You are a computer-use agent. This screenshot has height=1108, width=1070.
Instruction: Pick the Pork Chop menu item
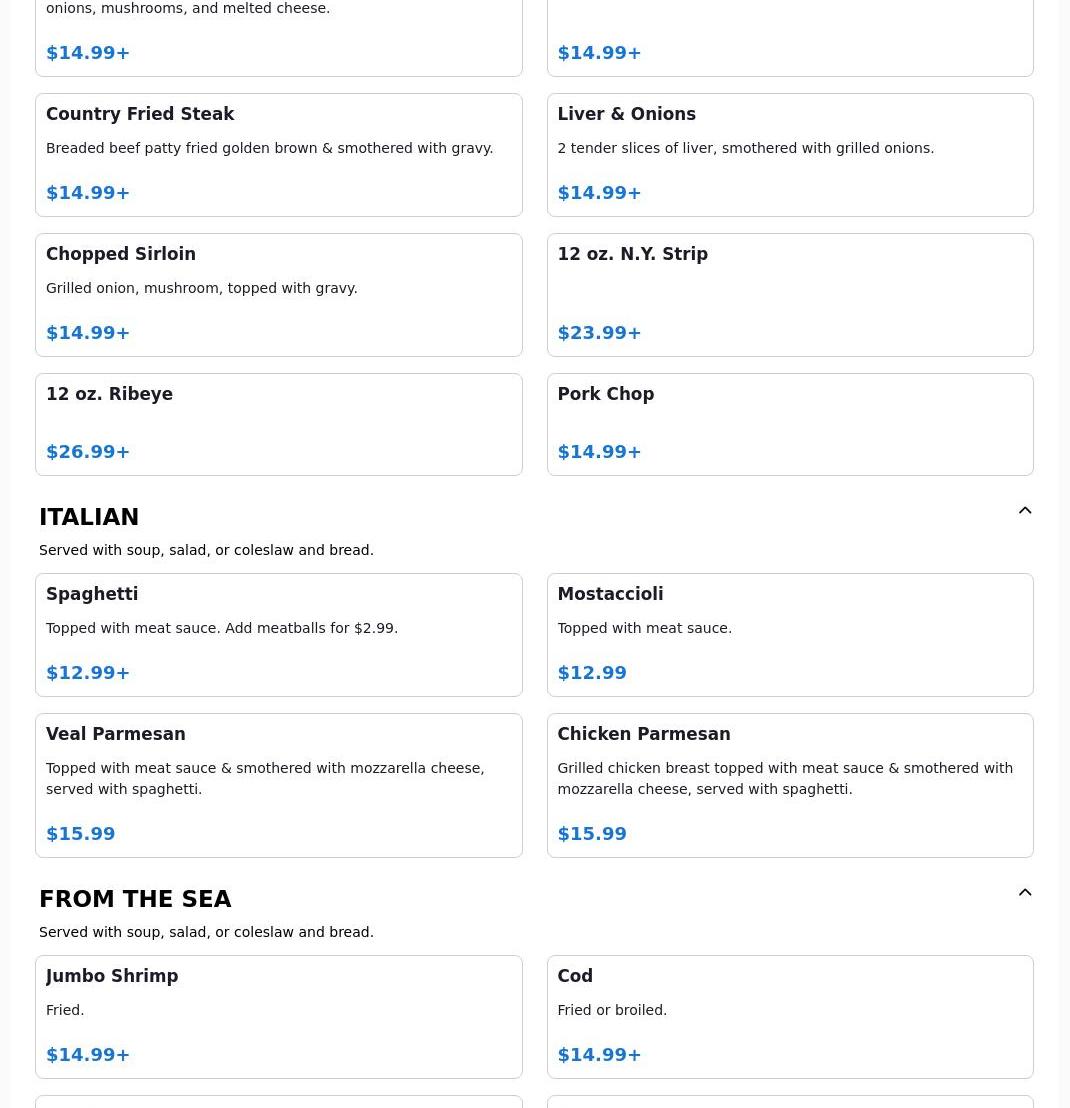click(x=789, y=424)
